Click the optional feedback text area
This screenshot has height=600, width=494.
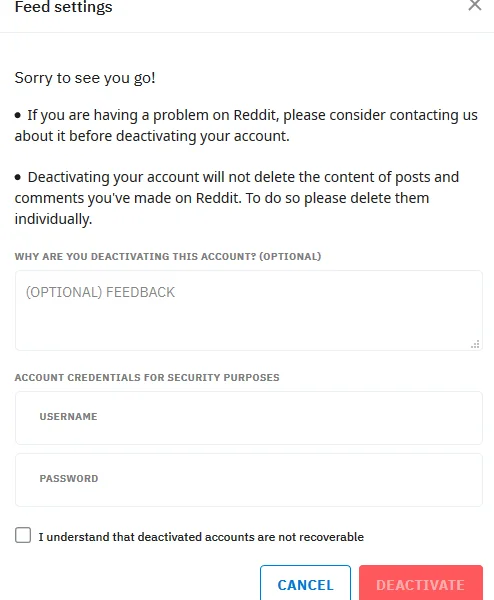point(249,310)
